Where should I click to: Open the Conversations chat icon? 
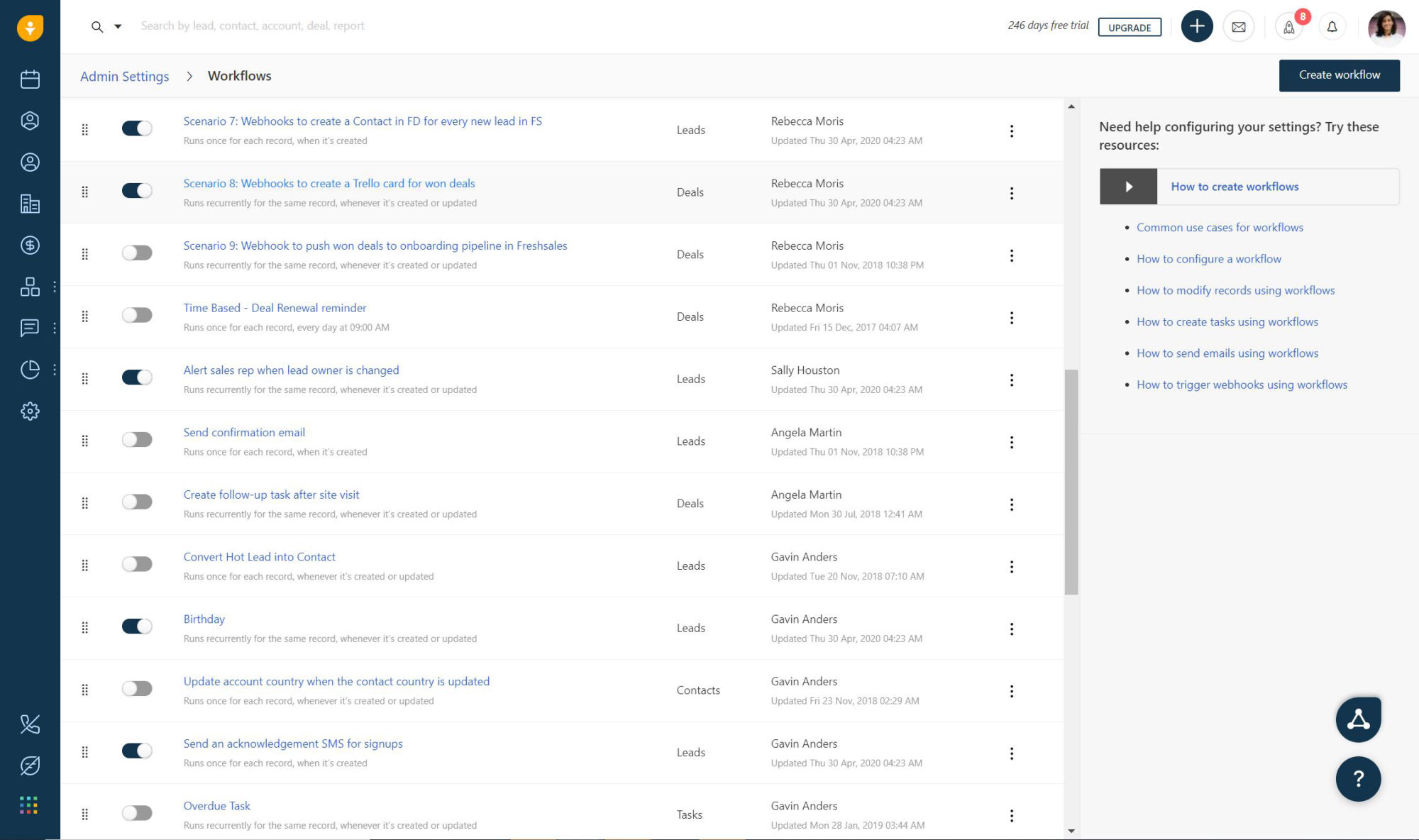pyautogui.click(x=30, y=328)
